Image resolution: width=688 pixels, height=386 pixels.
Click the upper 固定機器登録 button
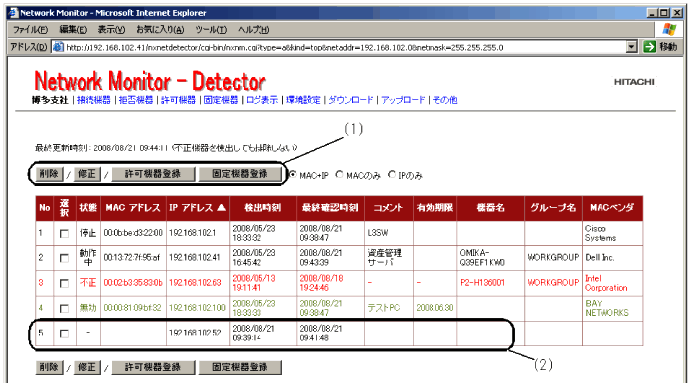coord(240,174)
